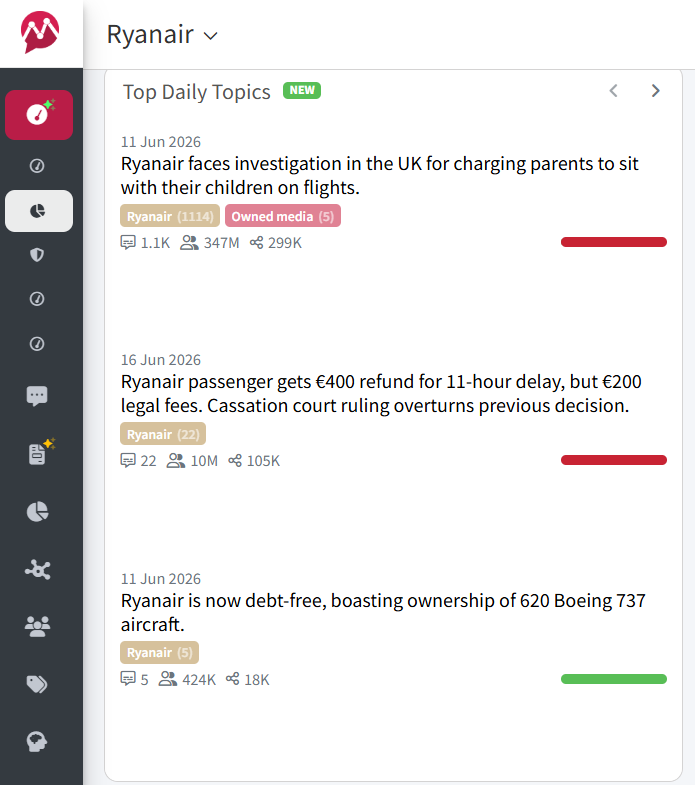Viewport: 695px width, 785px height.
Task: Open the lower pie chart analytics icon
Action: [x=38, y=512]
